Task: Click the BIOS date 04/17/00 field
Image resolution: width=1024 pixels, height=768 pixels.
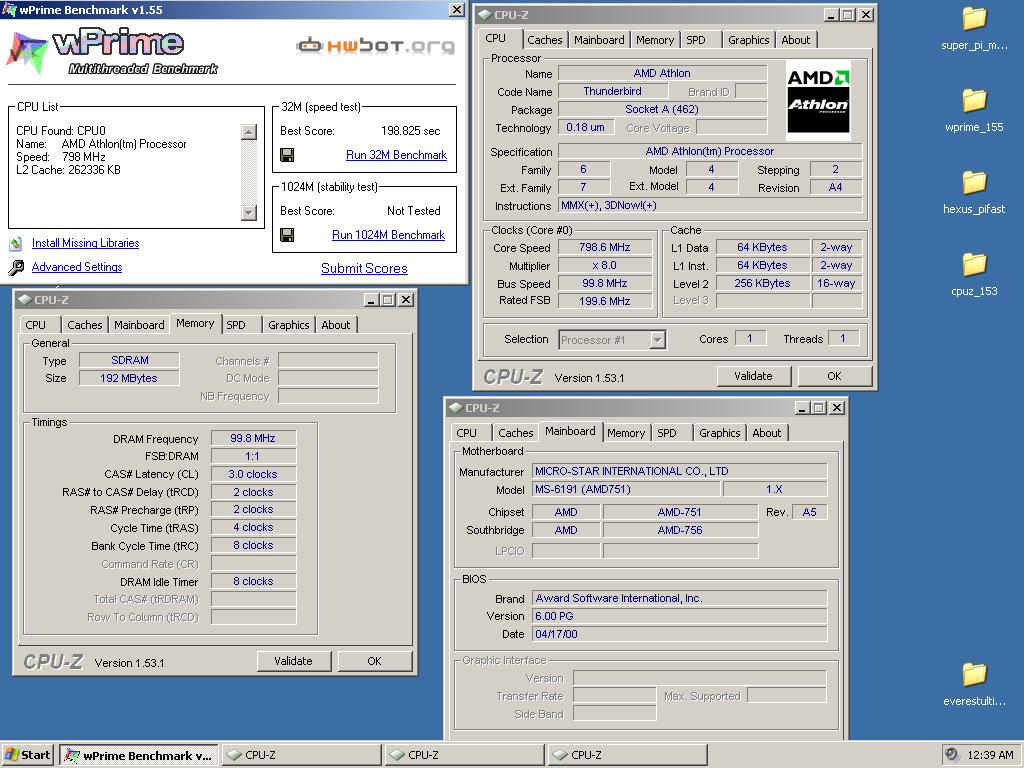Action: click(679, 634)
